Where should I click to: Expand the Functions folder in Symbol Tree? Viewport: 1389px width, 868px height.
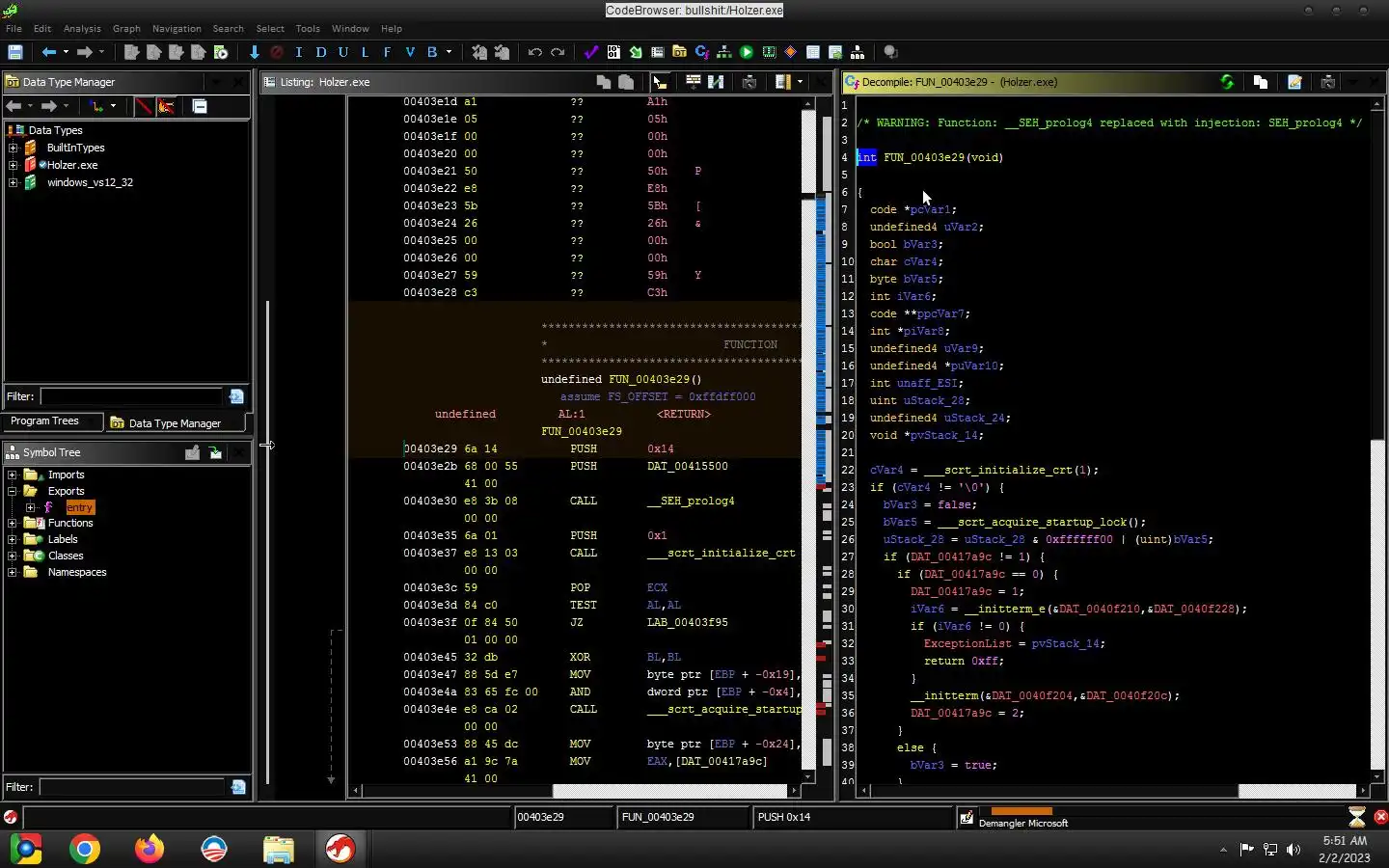(x=13, y=523)
